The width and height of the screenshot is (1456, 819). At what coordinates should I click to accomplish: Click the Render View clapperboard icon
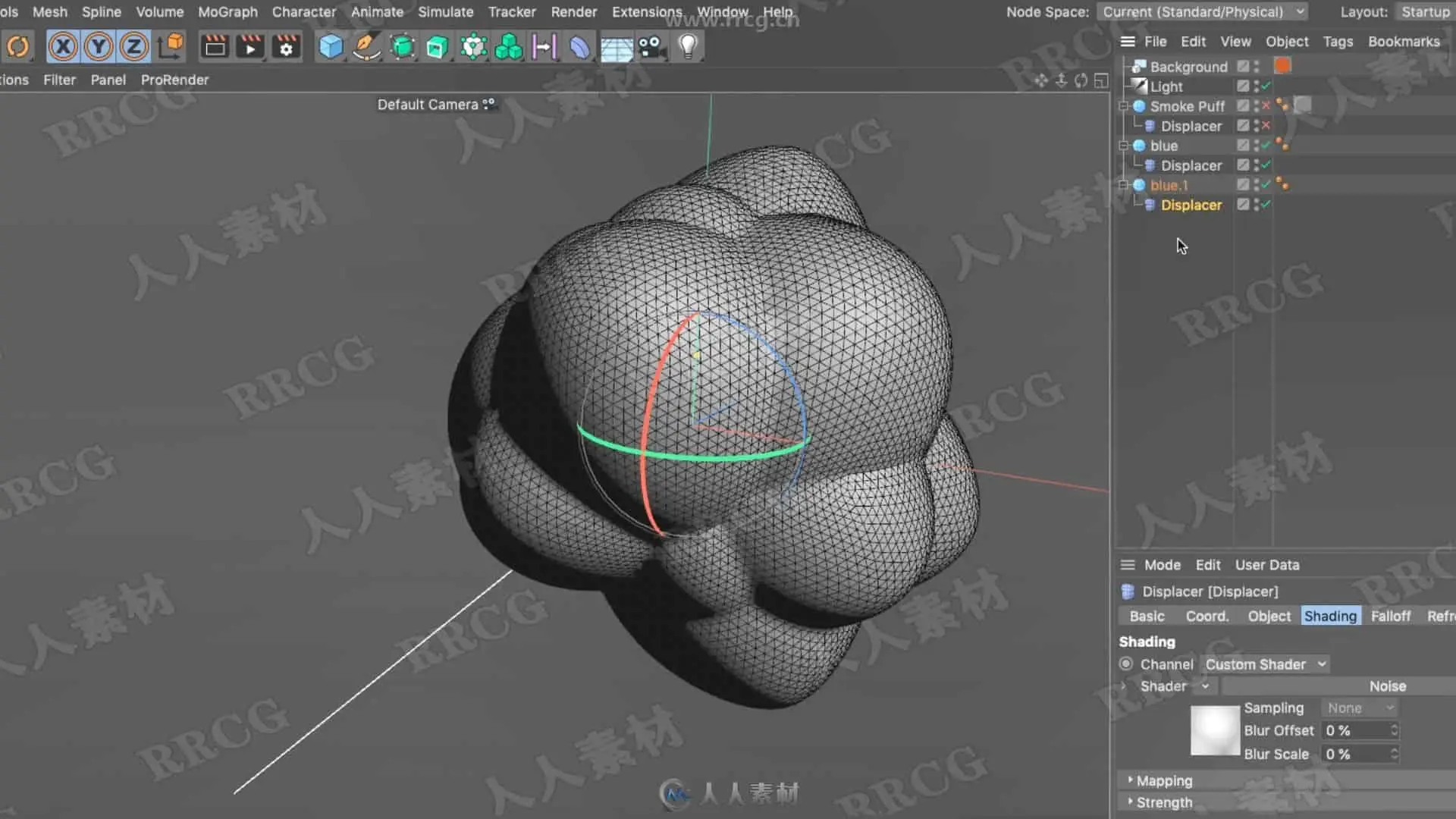tap(215, 47)
